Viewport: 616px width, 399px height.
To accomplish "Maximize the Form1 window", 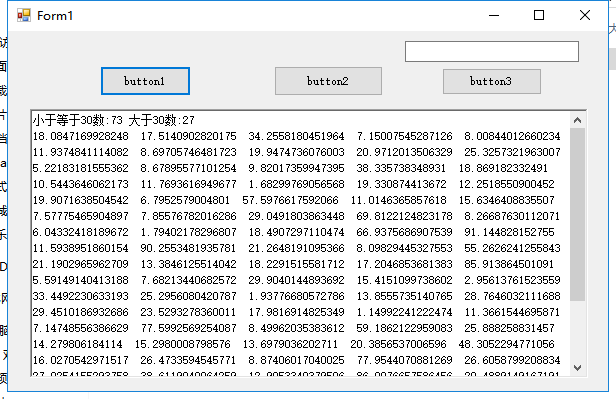I will tap(539, 16).
